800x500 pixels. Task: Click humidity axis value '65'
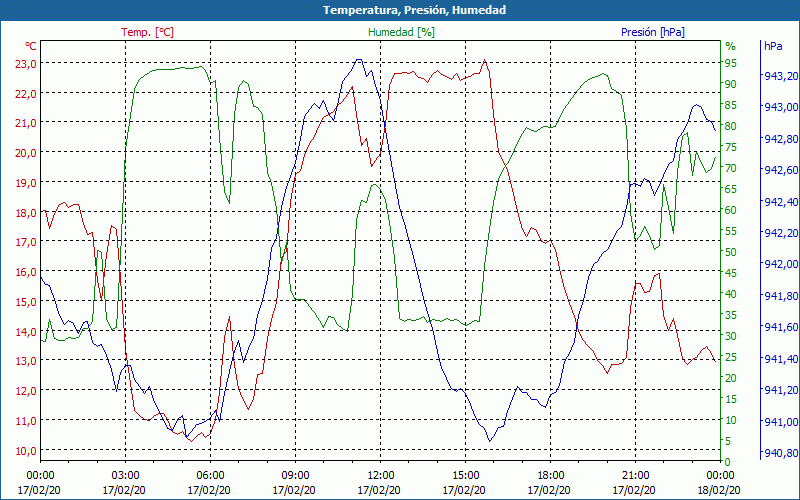[x=731, y=189]
